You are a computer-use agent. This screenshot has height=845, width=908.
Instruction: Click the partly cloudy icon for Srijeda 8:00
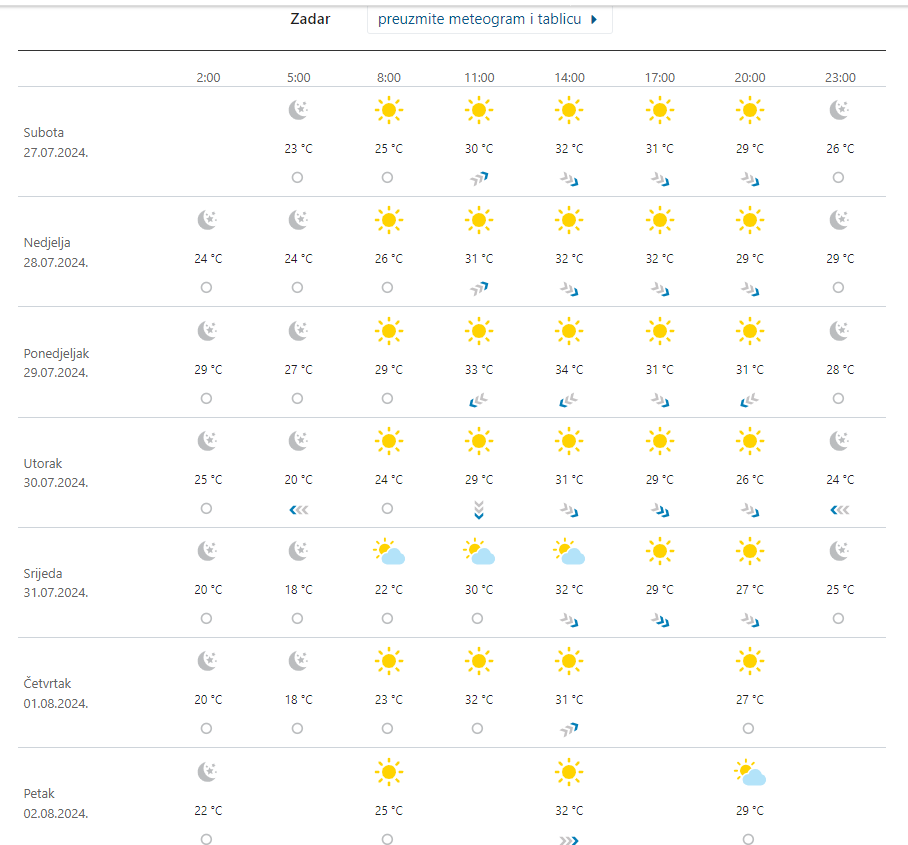pos(388,552)
